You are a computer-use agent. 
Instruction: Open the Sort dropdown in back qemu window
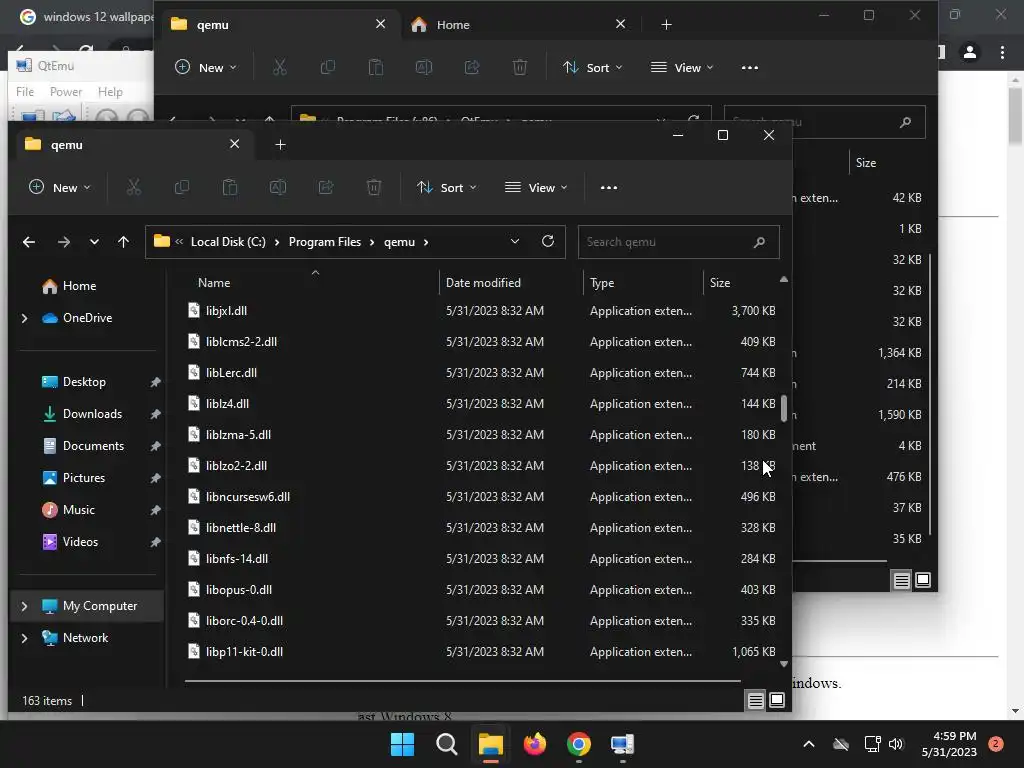click(x=593, y=67)
